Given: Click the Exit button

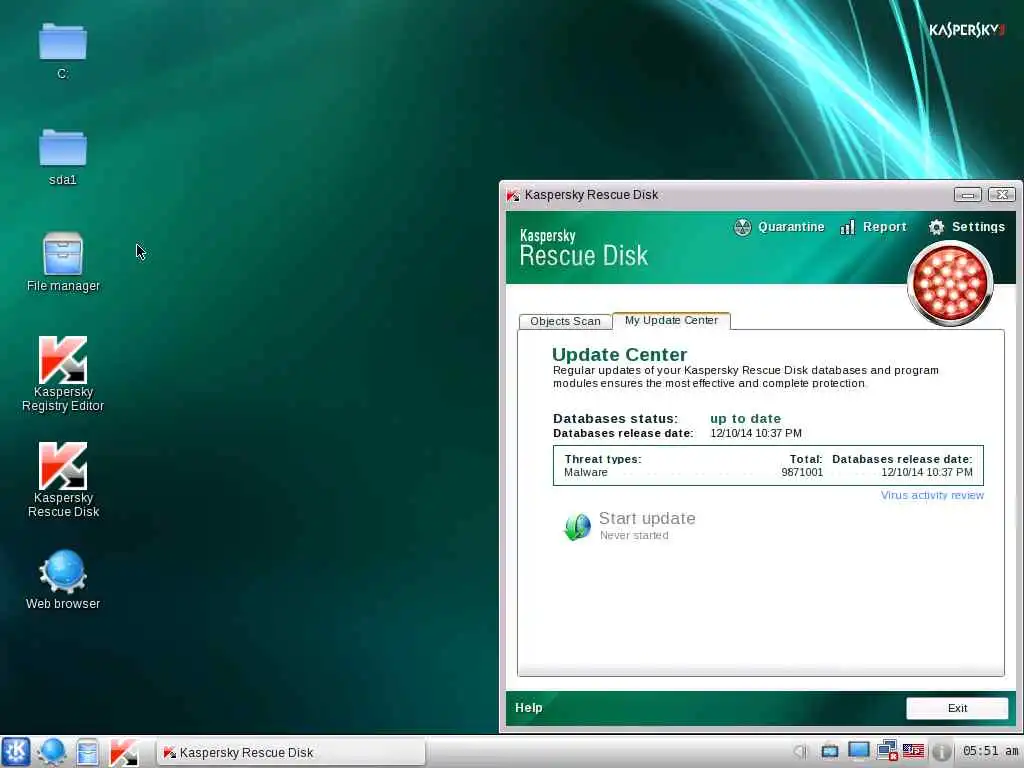Looking at the screenshot, I should click(x=957, y=708).
